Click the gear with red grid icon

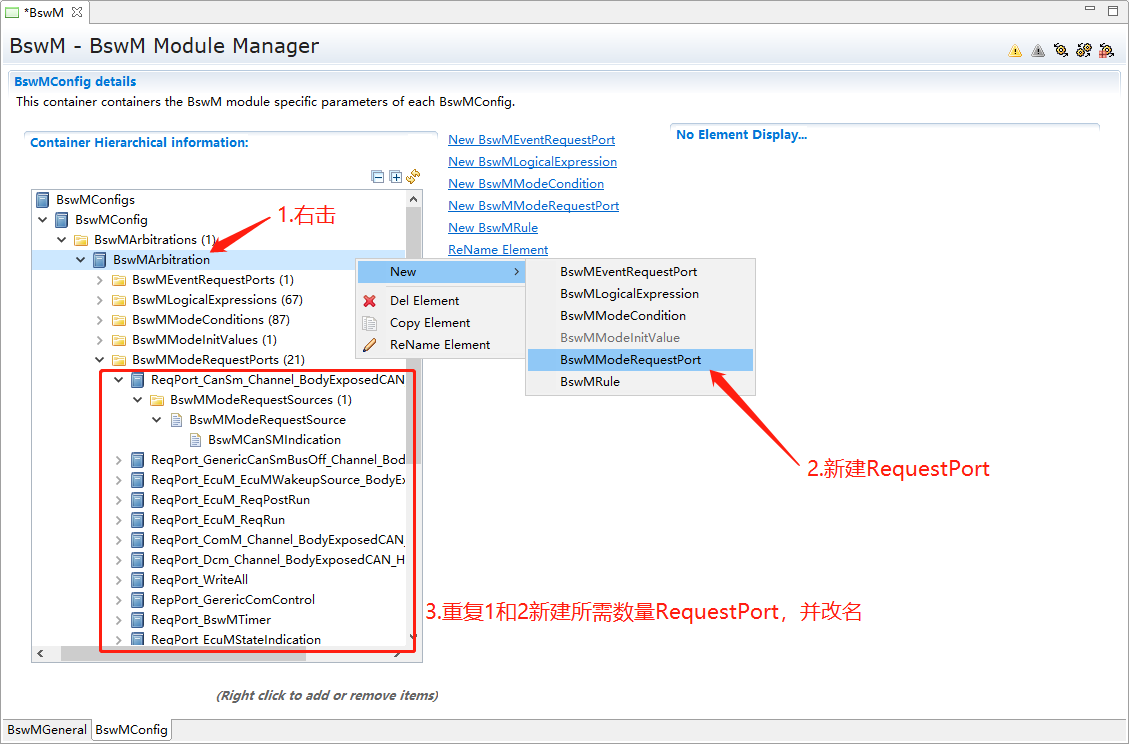1106,50
